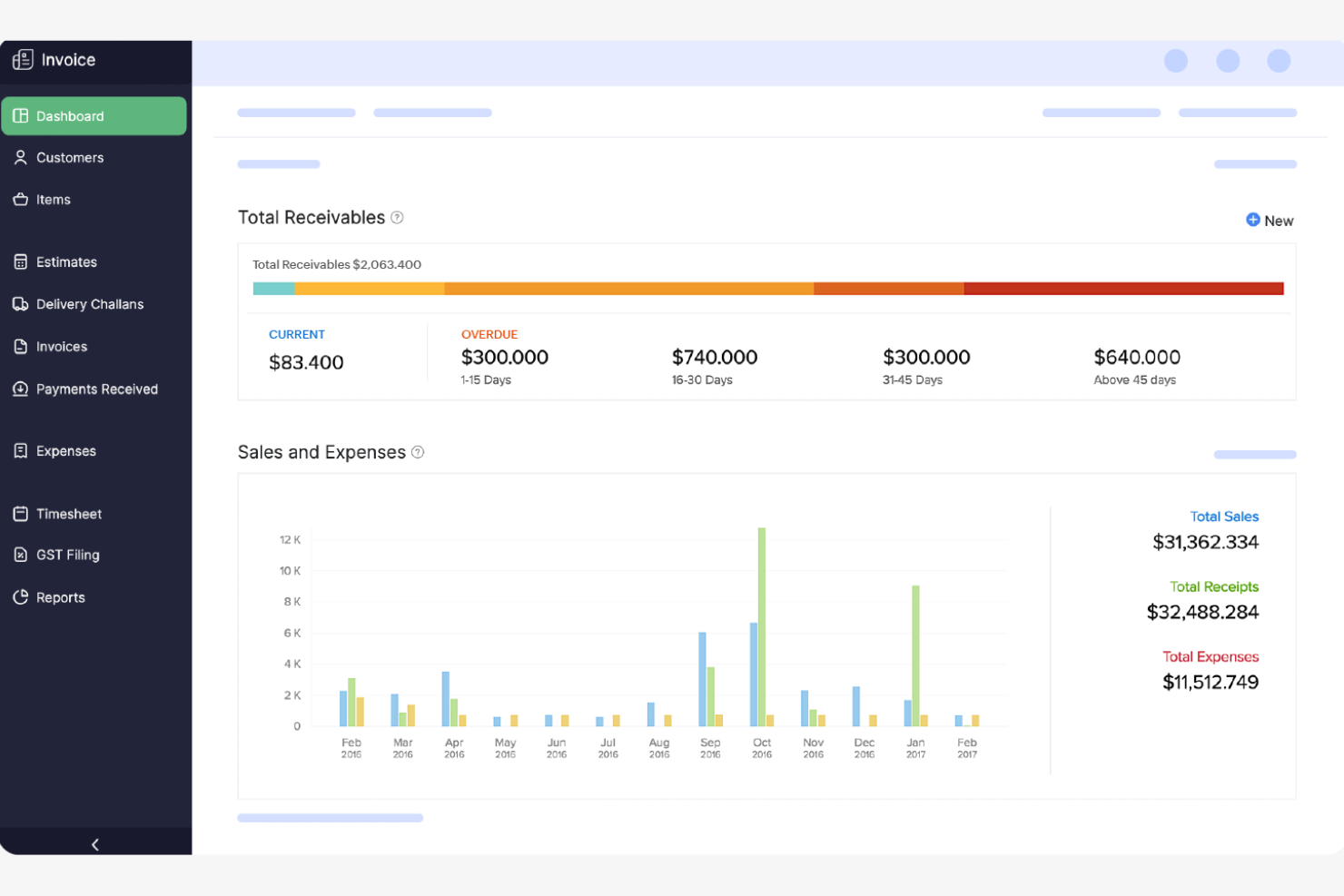This screenshot has height=896, width=1344.
Task: Select the red Above 45 days receivables segment
Action: pos(1122,288)
